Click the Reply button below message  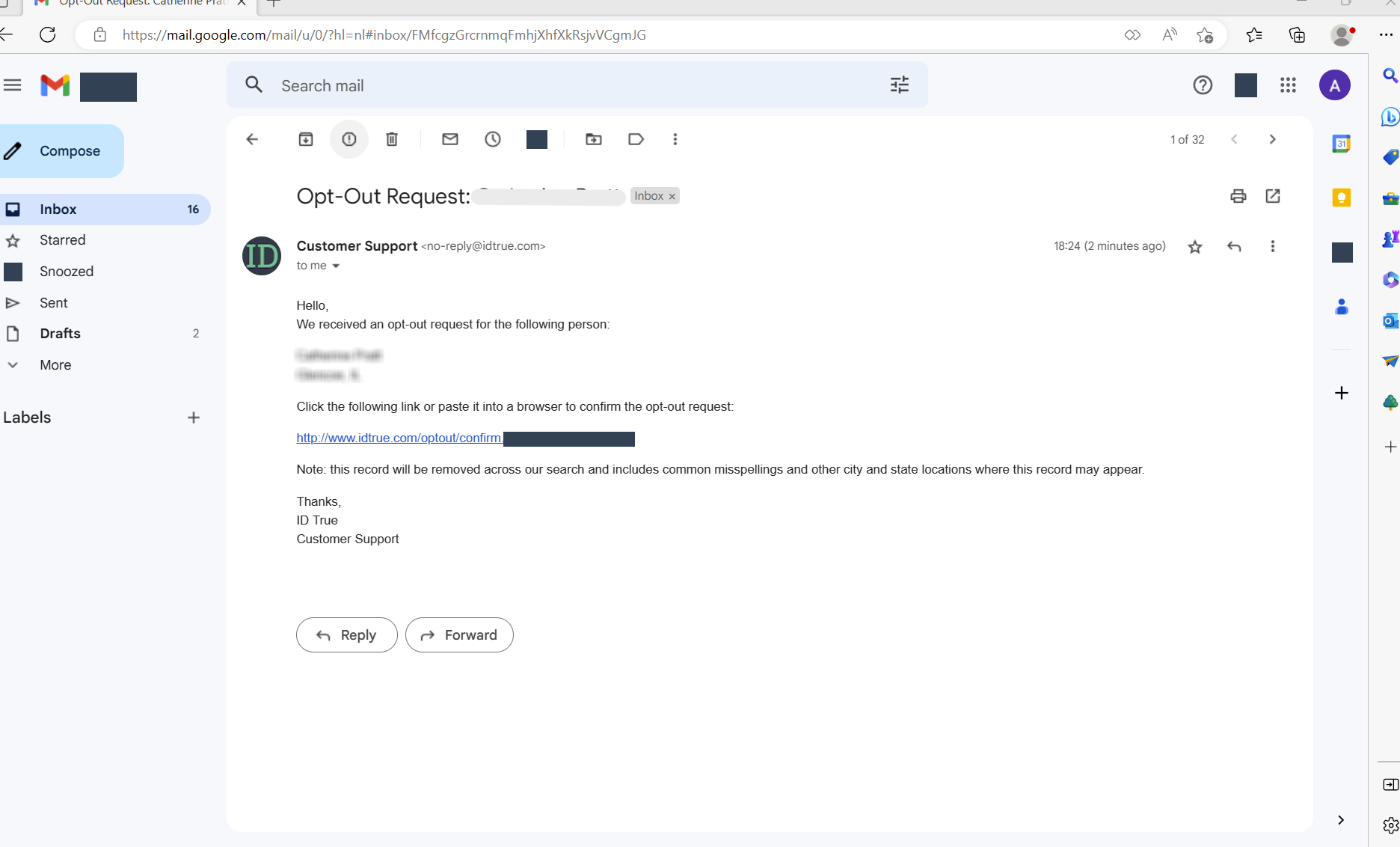[347, 635]
